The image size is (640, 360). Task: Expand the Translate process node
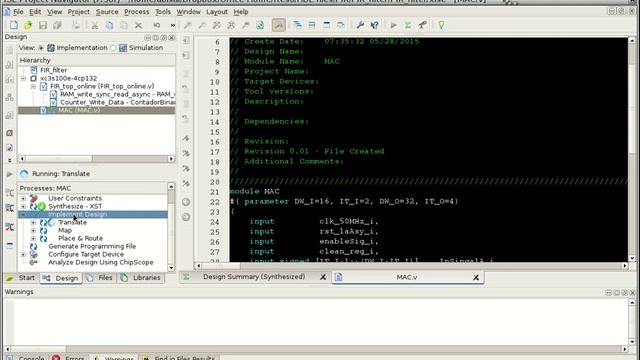point(33,222)
